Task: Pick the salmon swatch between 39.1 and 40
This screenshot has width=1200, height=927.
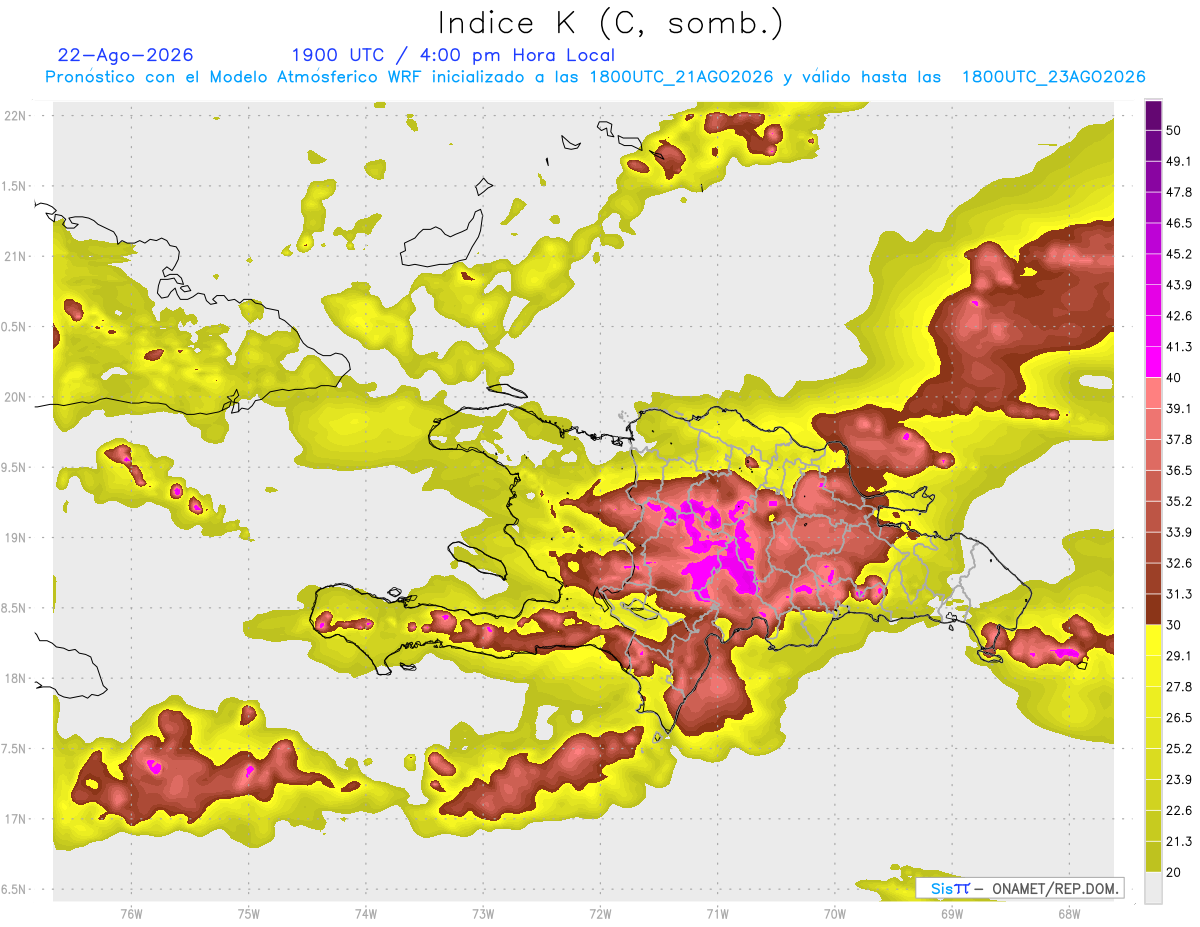Action: point(1153,393)
